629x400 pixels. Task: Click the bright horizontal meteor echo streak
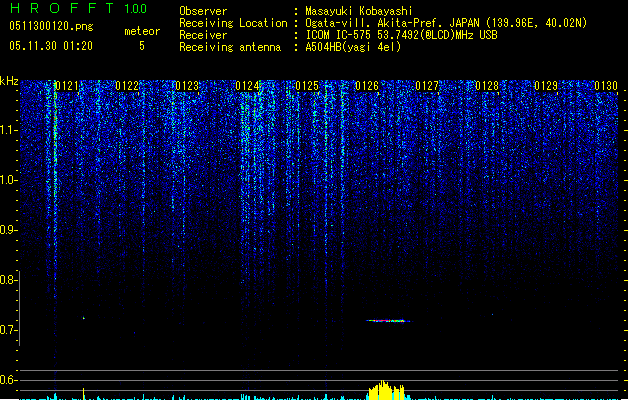[388, 321]
